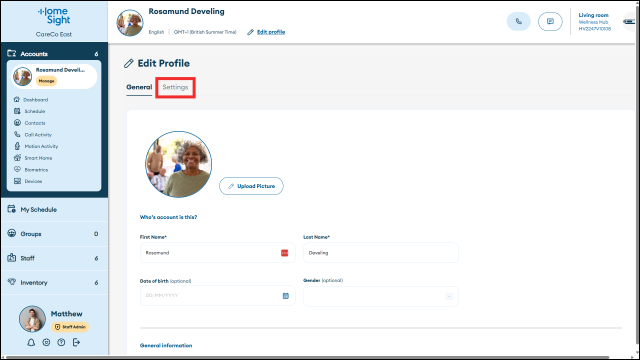Image resolution: width=640 pixels, height=360 pixels.
Task: Open the help question mark icon
Action: point(61,342)
